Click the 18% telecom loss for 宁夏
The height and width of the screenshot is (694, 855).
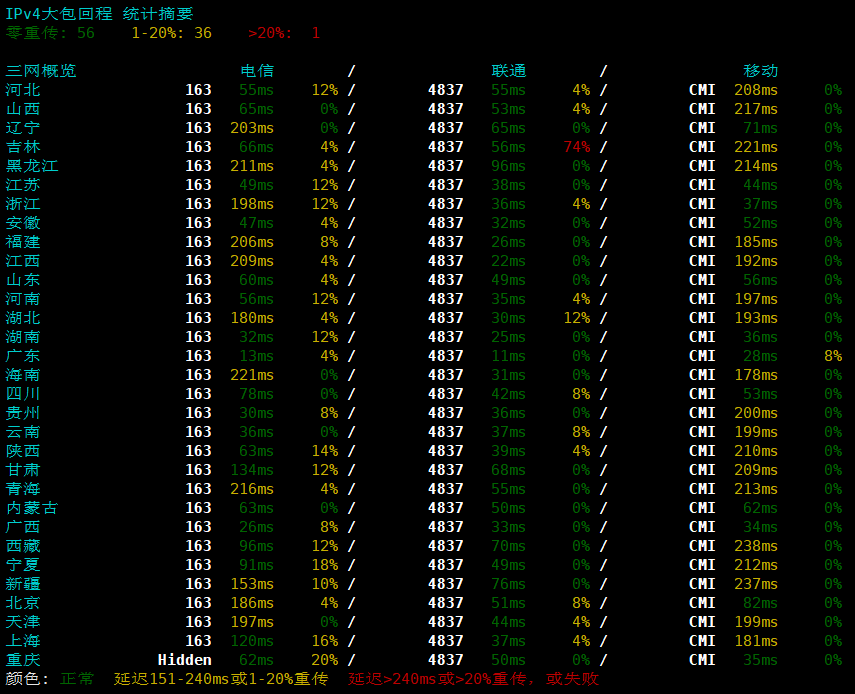click(x=325, y=565)
